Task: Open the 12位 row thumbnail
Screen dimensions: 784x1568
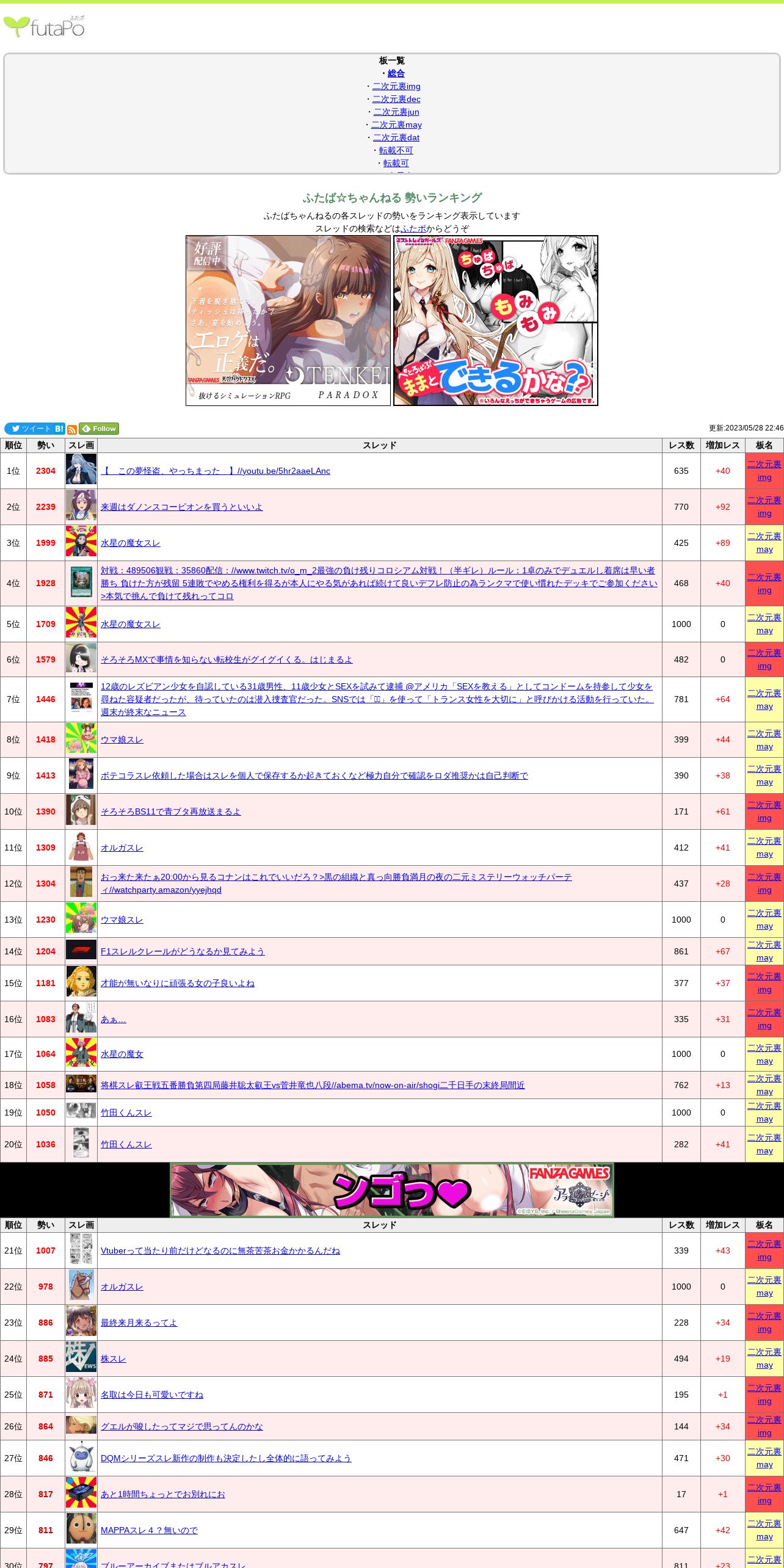Action: coord(81,882)
